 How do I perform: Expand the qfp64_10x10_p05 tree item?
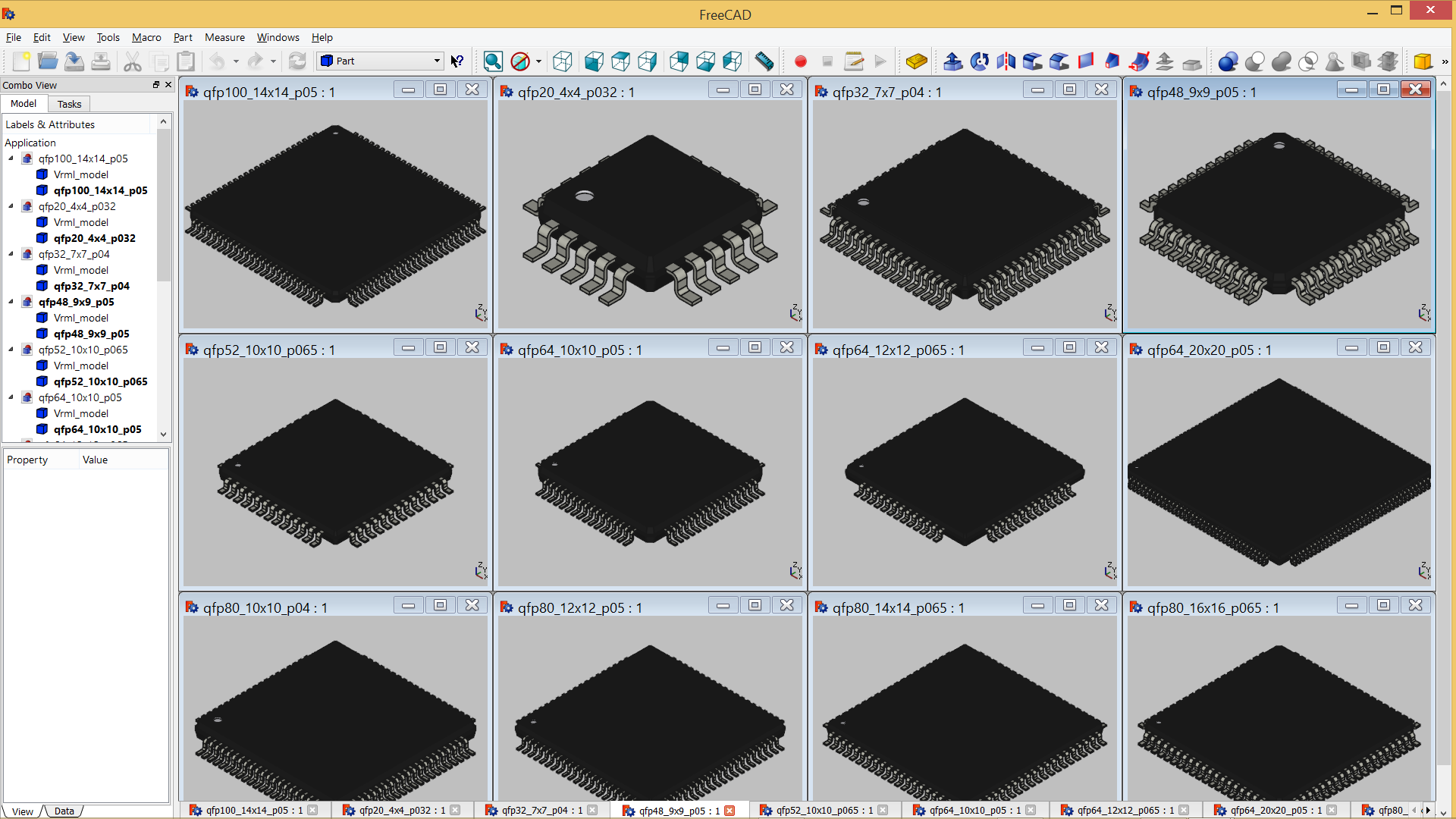pyautogui.click(x=10, y=397)
